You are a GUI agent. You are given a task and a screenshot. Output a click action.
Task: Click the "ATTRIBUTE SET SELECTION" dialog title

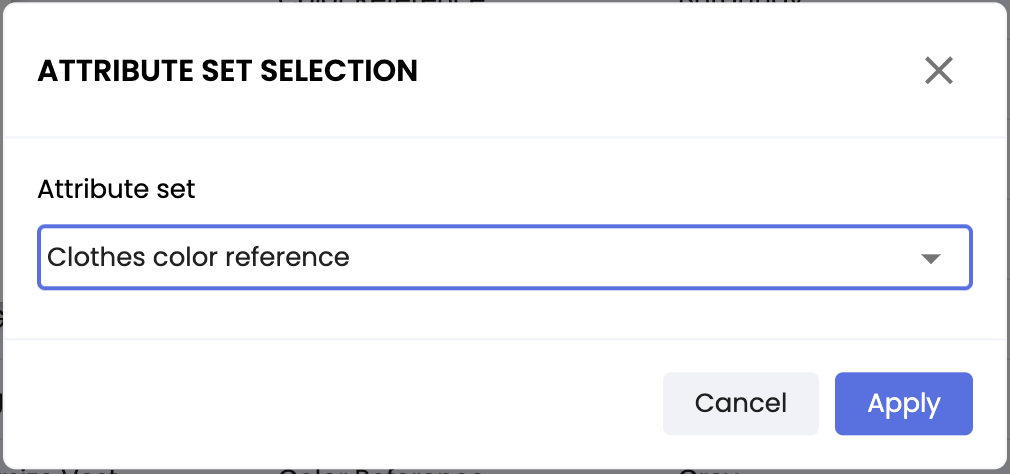click(227, 71)
